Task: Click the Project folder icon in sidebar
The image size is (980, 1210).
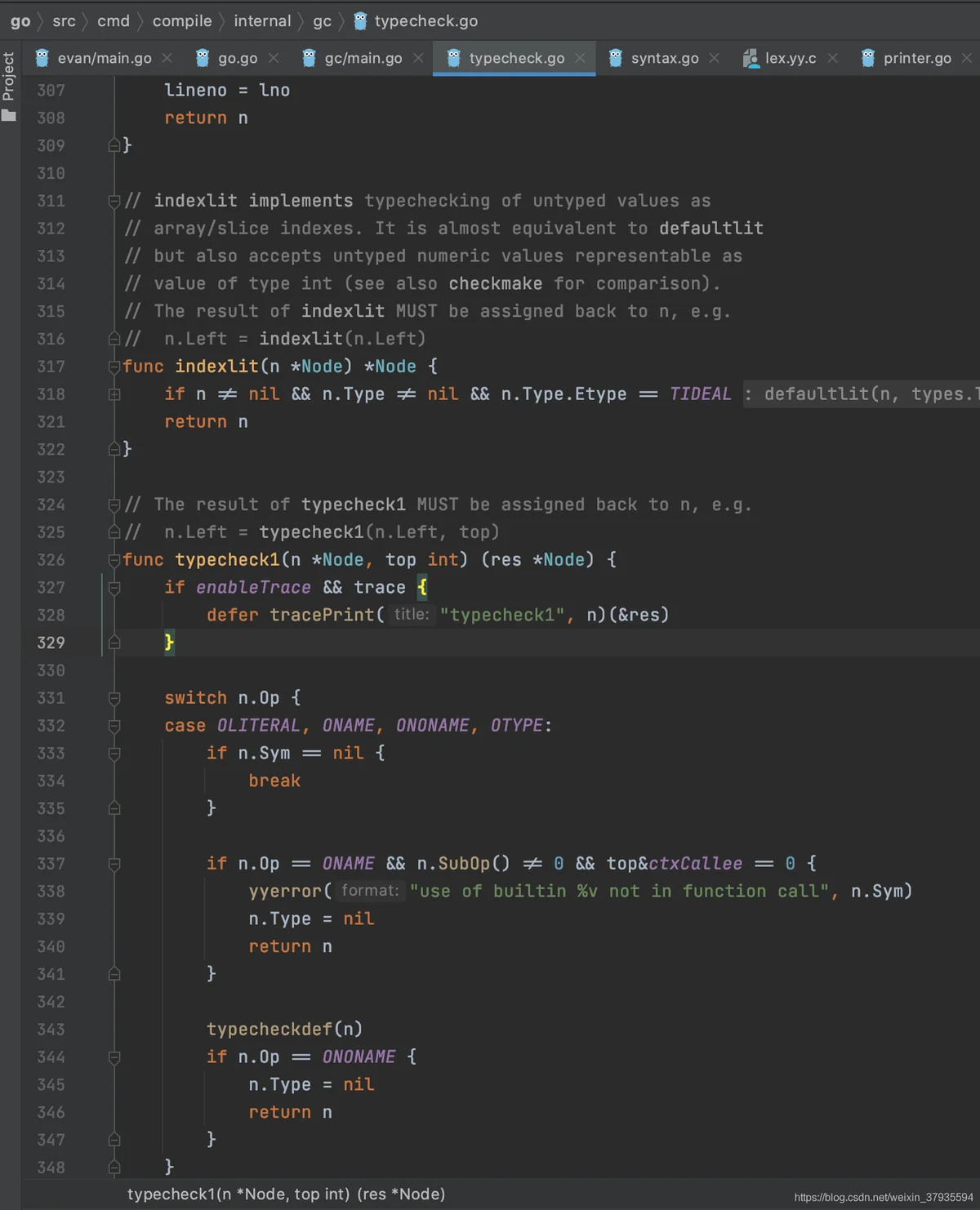Action: click(9, 115)
